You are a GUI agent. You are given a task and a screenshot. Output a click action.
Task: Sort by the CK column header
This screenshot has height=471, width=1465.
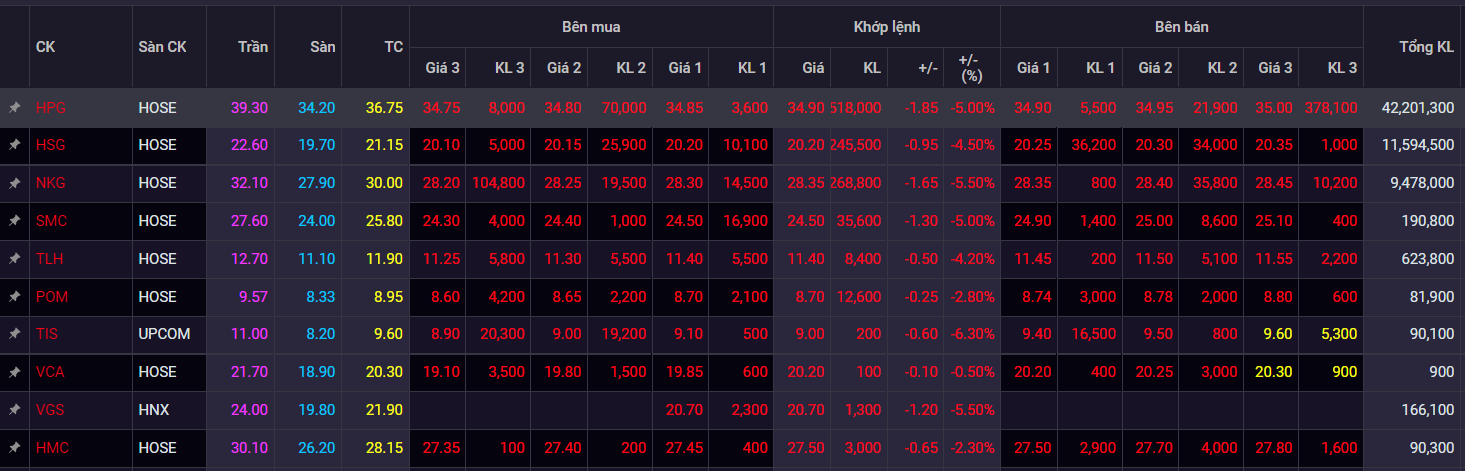tap(45, 47)
